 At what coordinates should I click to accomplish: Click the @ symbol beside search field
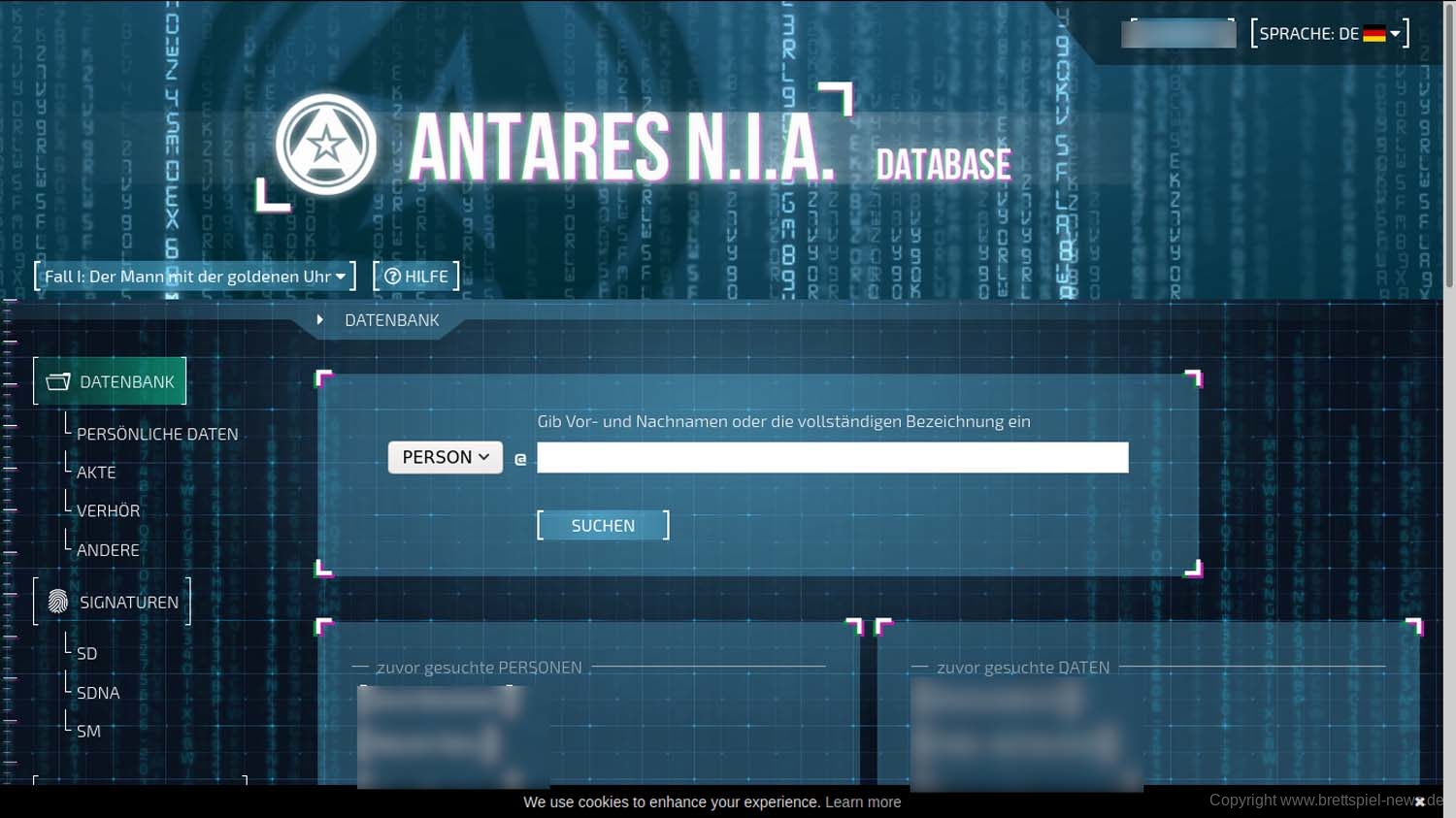coord(520,459)
